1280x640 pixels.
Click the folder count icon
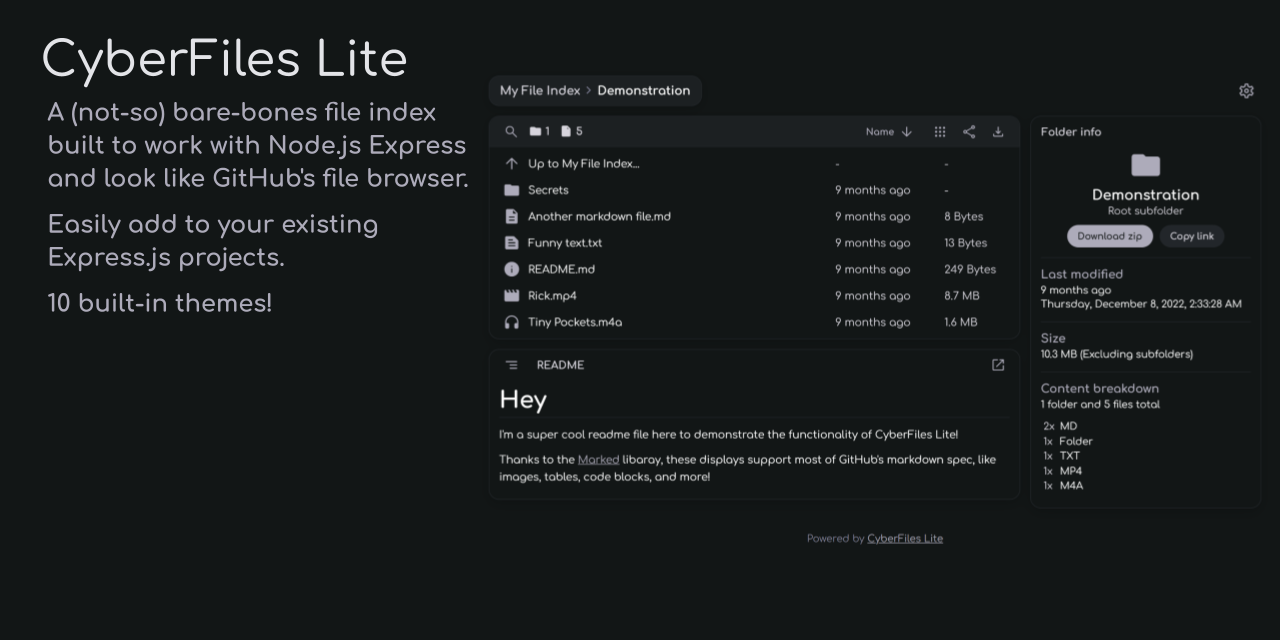point(535,132)
